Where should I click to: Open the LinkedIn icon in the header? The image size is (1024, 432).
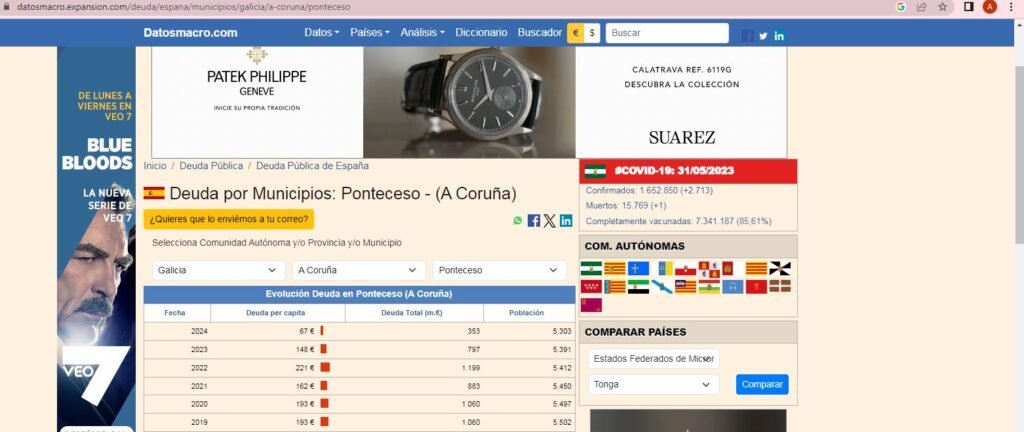[x=779, y=36]
